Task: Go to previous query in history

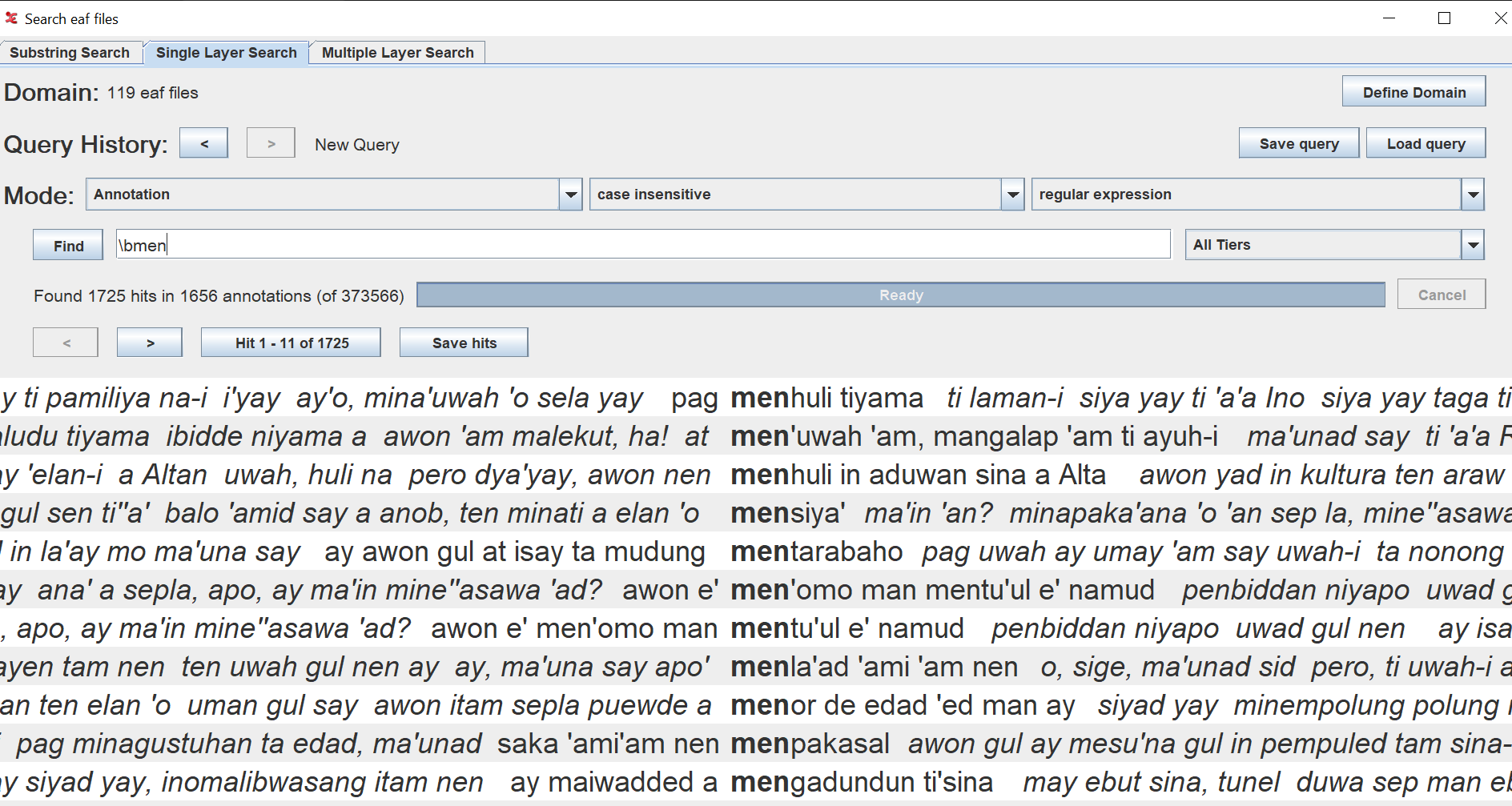Action: (203, 143)
